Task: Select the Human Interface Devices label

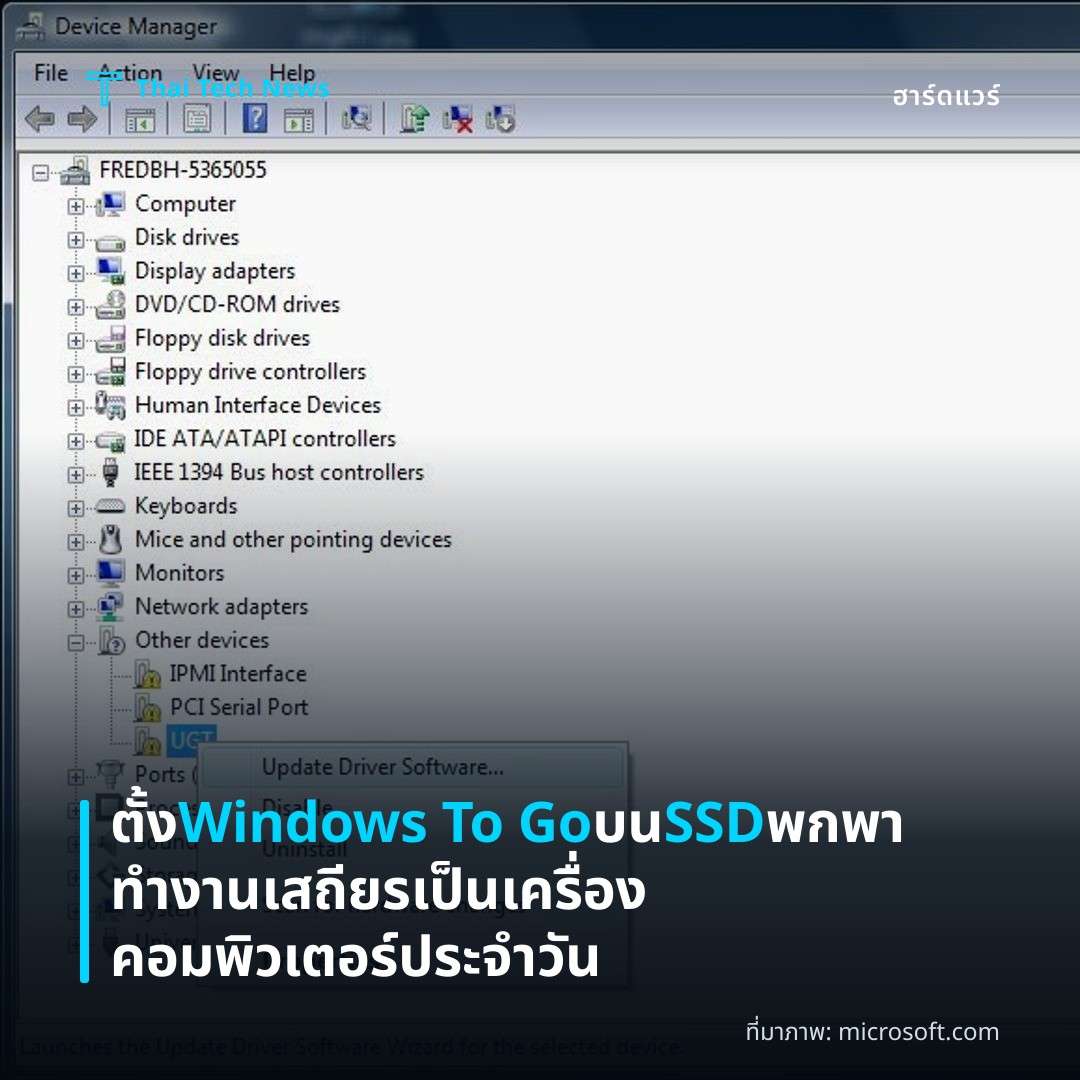Action: pos(258,405)
